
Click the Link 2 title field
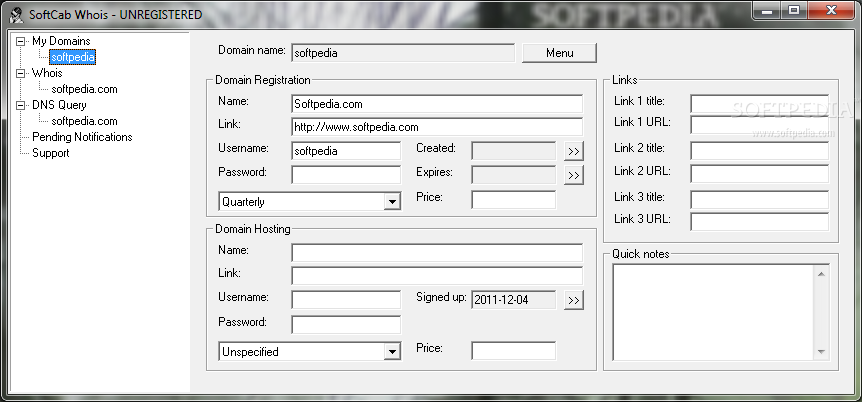tap(759, 151)
